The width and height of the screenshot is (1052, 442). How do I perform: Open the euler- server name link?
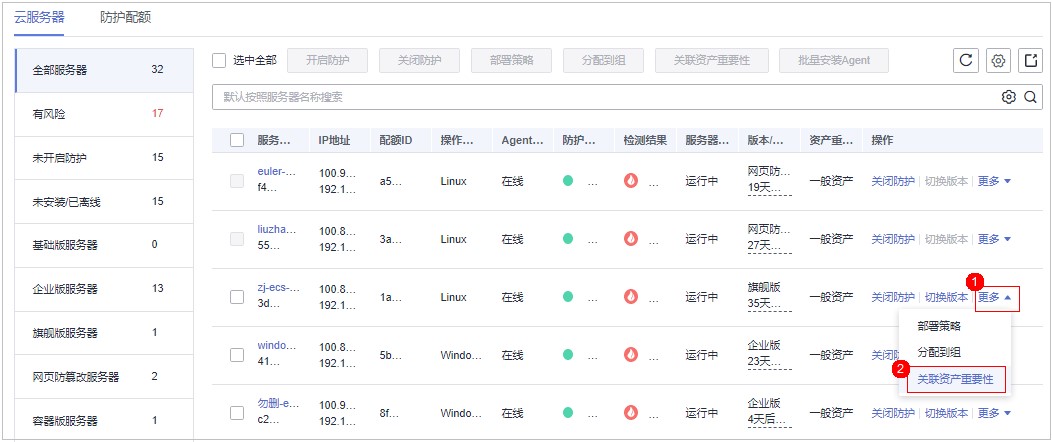276,172
